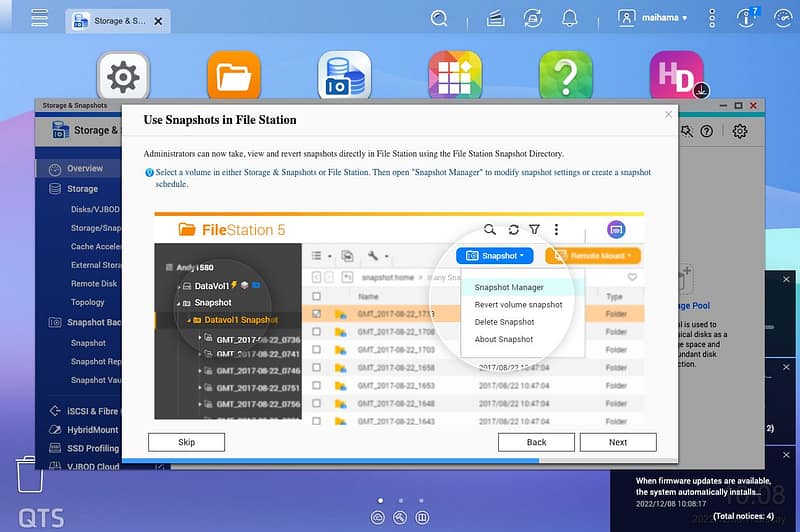
Task: Open the Storage/Snapshots sidebar item
Action: click(x=95, y=228)
